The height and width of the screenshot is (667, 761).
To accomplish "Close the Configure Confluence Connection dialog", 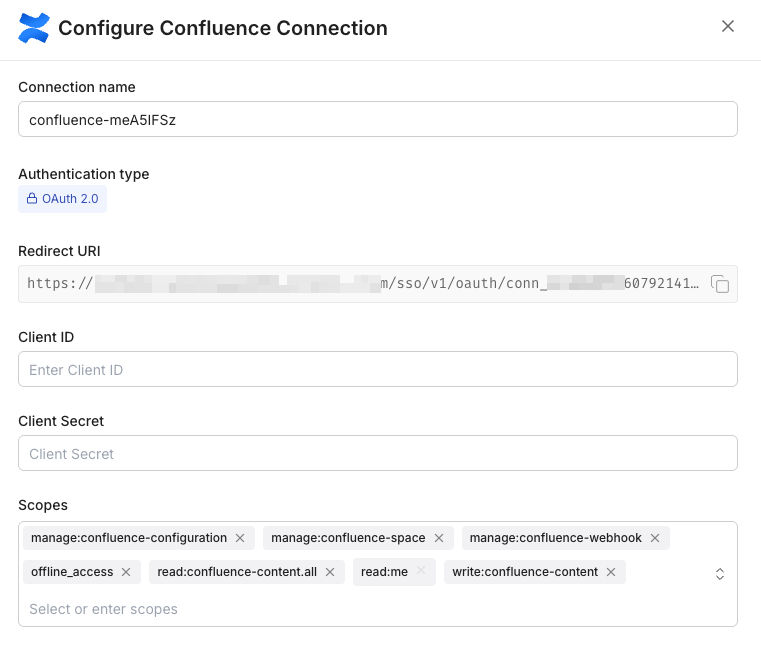I will click(x=728, y=27).
